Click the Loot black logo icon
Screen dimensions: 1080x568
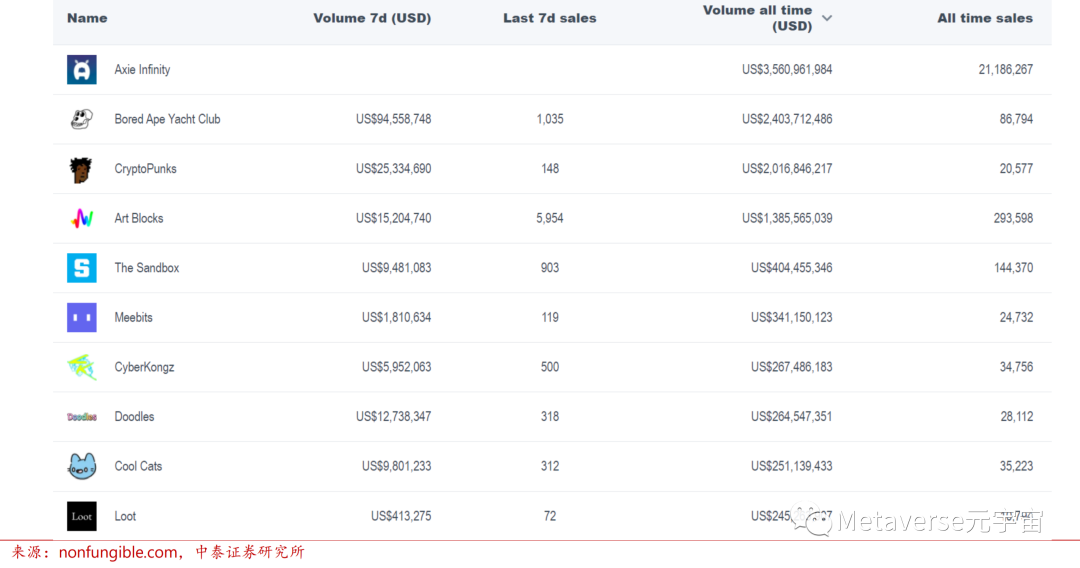click(81, 516)
